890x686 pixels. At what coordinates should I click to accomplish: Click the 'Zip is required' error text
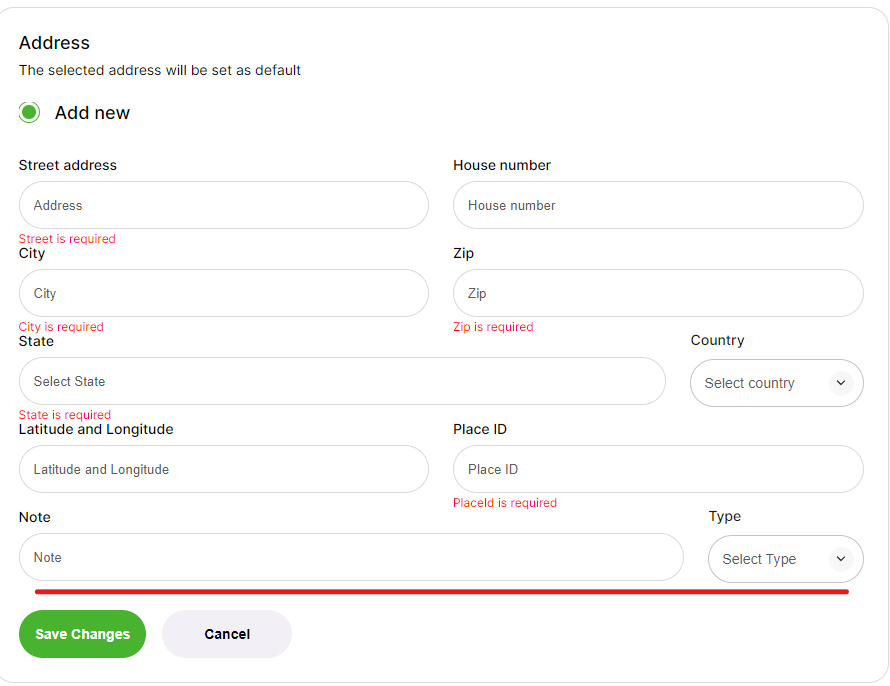493,327
